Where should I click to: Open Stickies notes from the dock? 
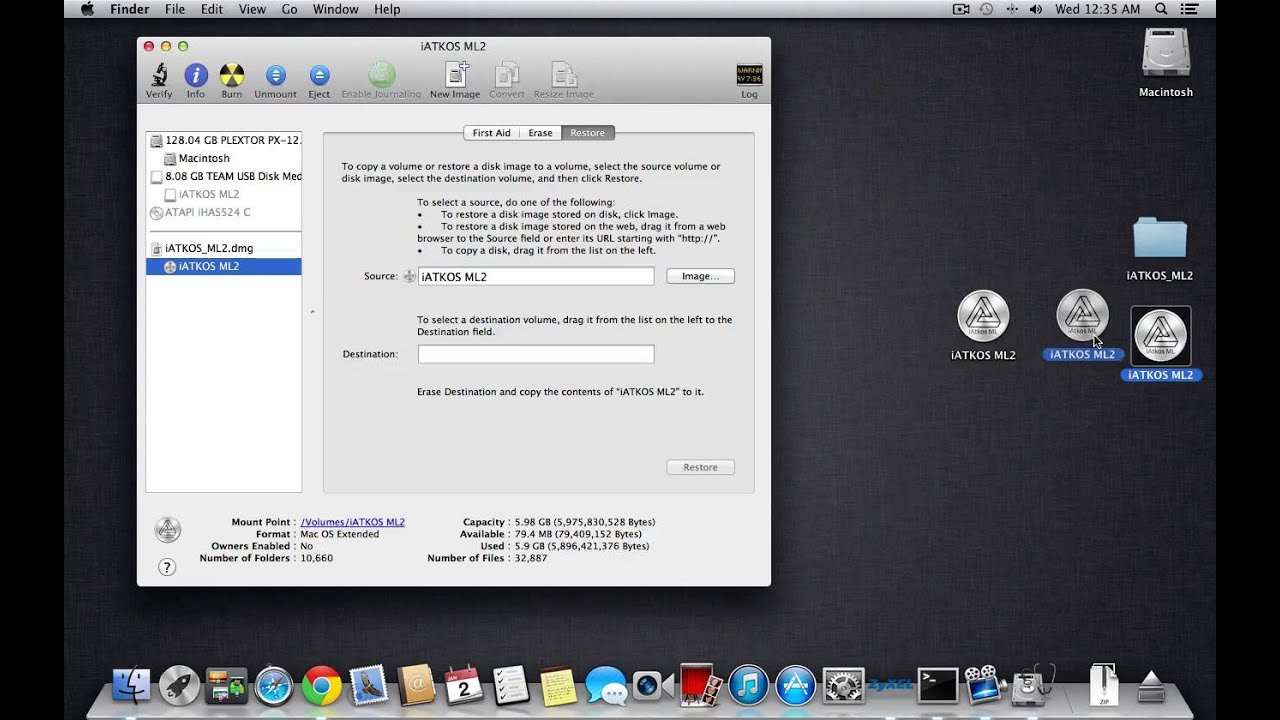click(558, 685)
